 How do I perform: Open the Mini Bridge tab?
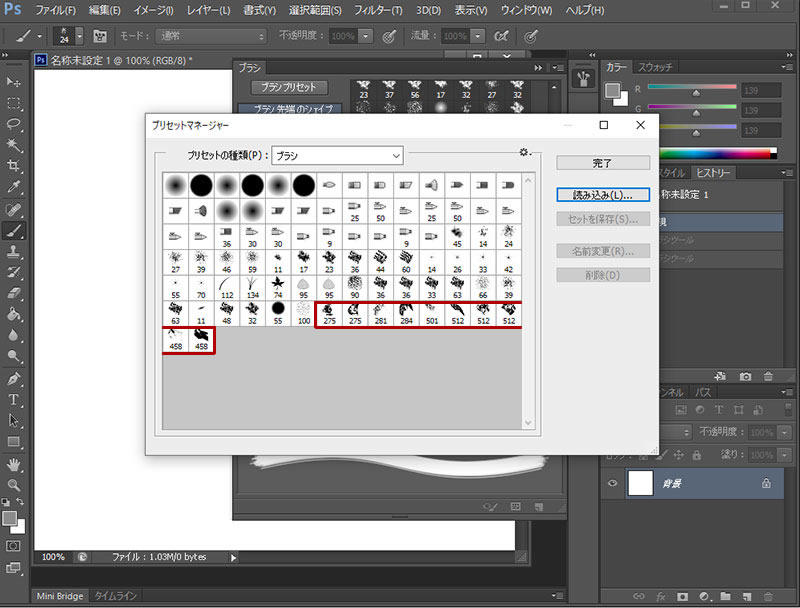click(60, 596)
